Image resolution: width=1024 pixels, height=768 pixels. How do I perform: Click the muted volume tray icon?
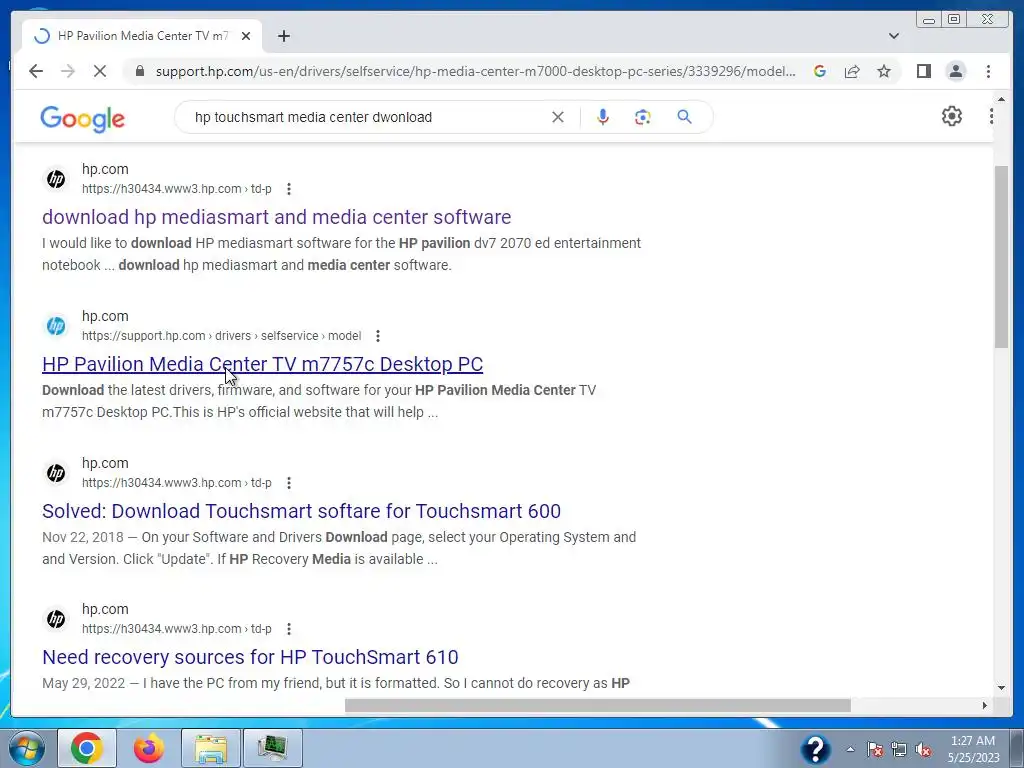coord(923,749)
